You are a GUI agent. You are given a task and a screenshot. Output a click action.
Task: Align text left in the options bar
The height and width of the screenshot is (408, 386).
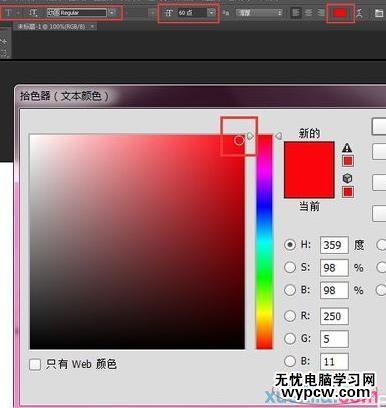click(295, 13)
